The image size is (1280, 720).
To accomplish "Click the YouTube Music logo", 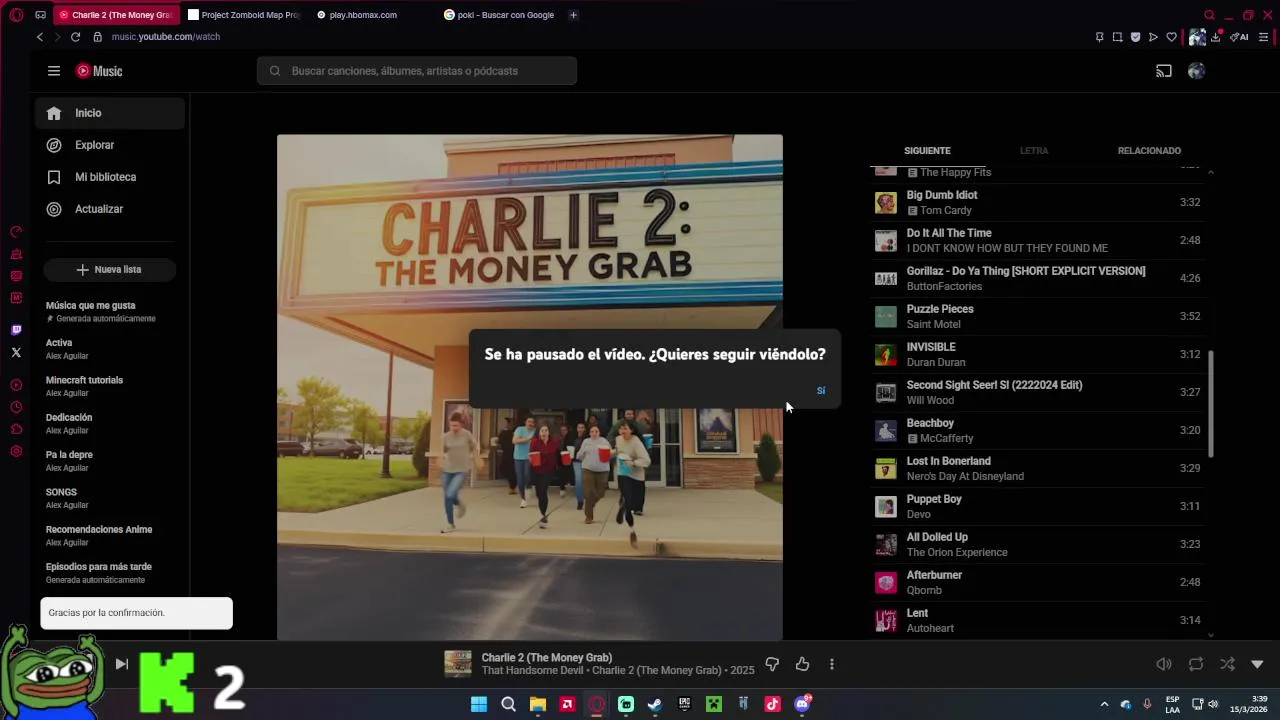I will pos(99,71).
